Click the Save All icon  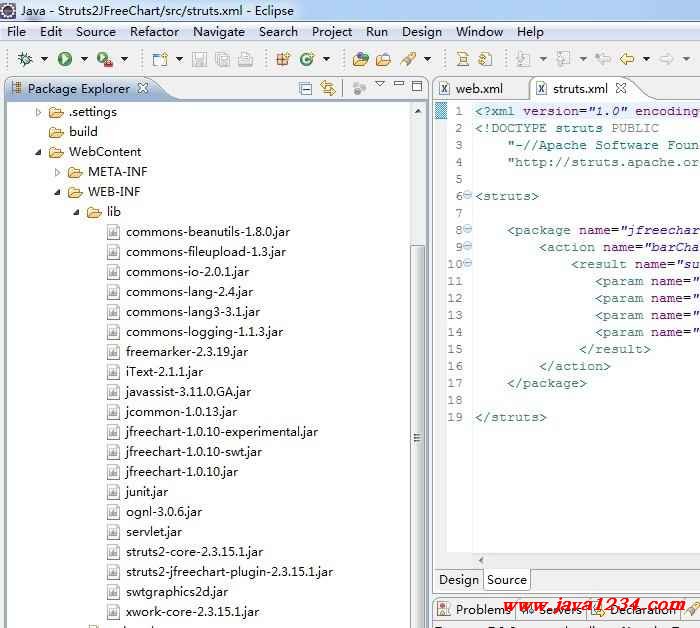tap(222, 59)
